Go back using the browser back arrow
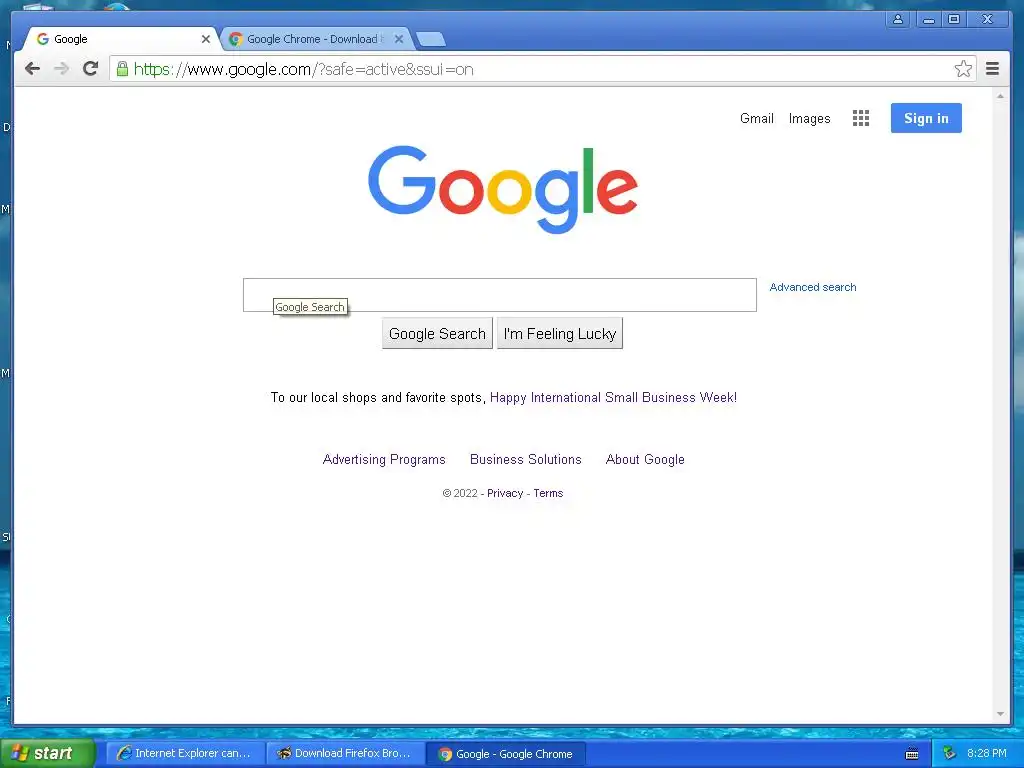Image resolution: width=1024 pixels, height=768 pixels. point(32,69)
